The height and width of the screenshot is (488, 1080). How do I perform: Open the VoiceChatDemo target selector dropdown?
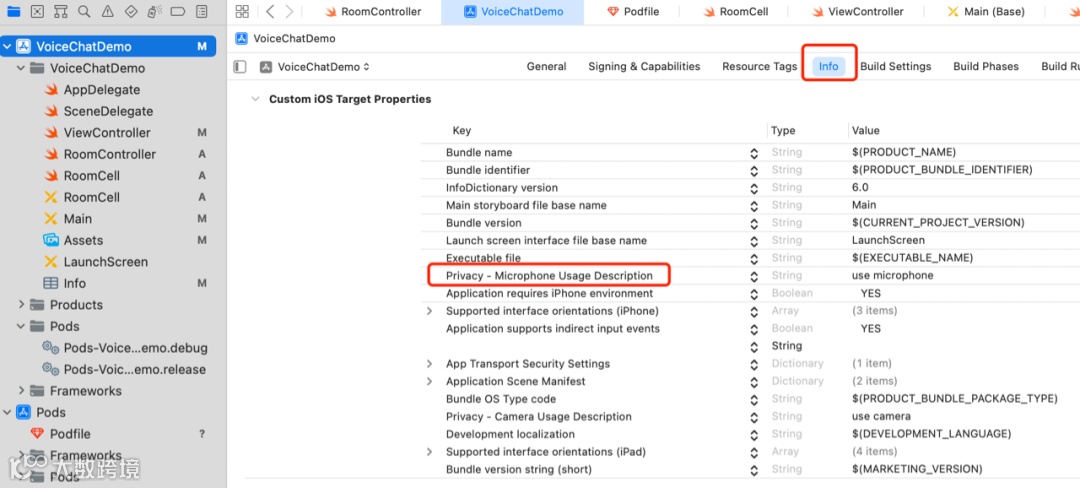(315, 67)
